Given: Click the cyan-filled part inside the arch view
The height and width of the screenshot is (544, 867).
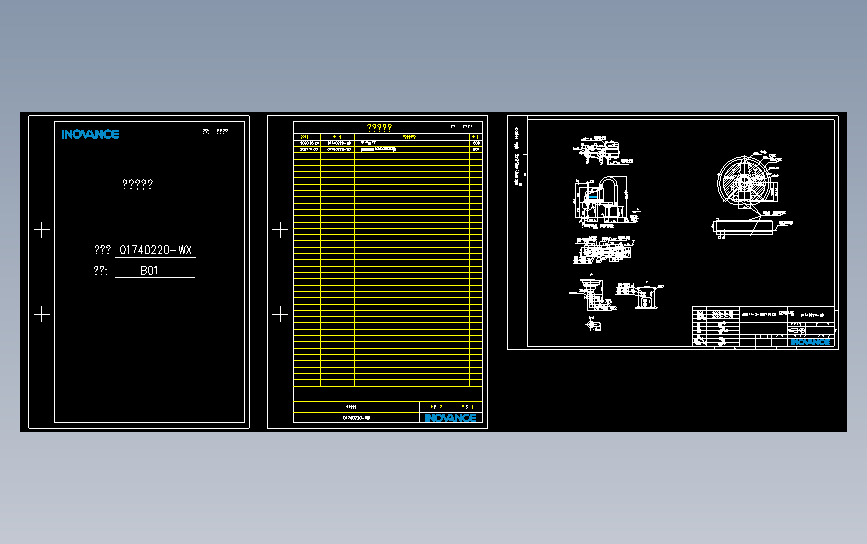Looking at the screenshot, I should pos(593,197).
